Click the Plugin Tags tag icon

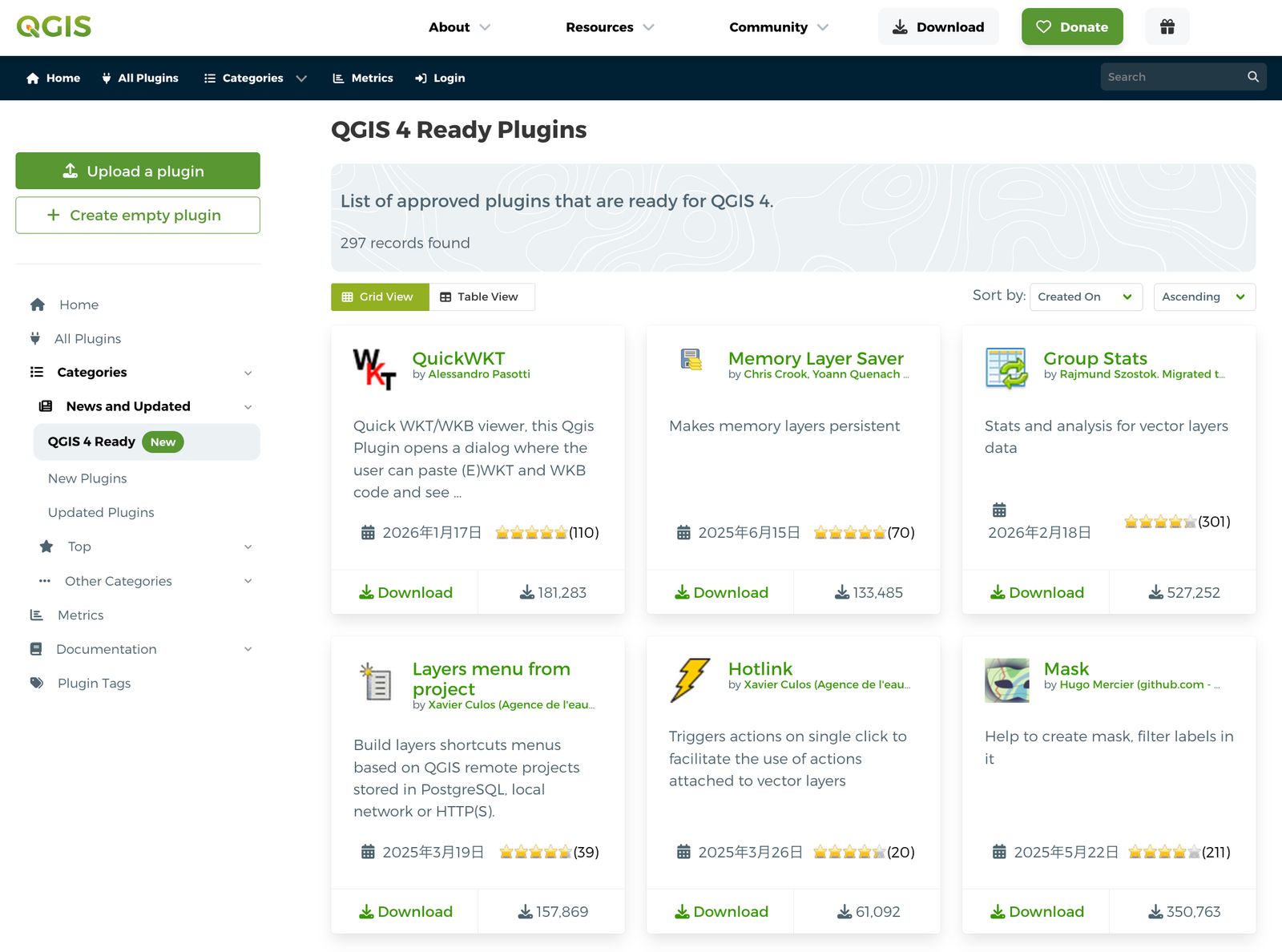(36, 683)
